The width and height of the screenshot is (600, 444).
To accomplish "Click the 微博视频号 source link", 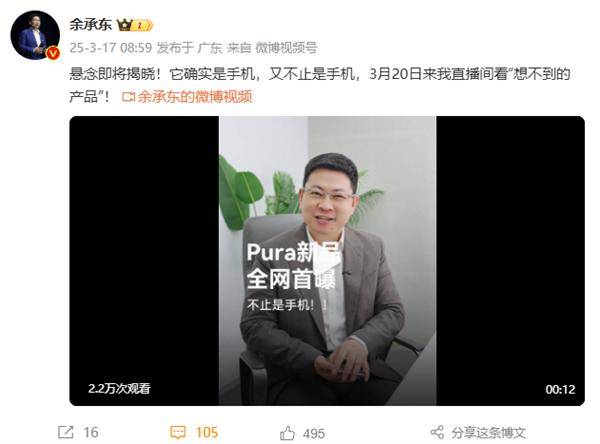I will 286,48.
